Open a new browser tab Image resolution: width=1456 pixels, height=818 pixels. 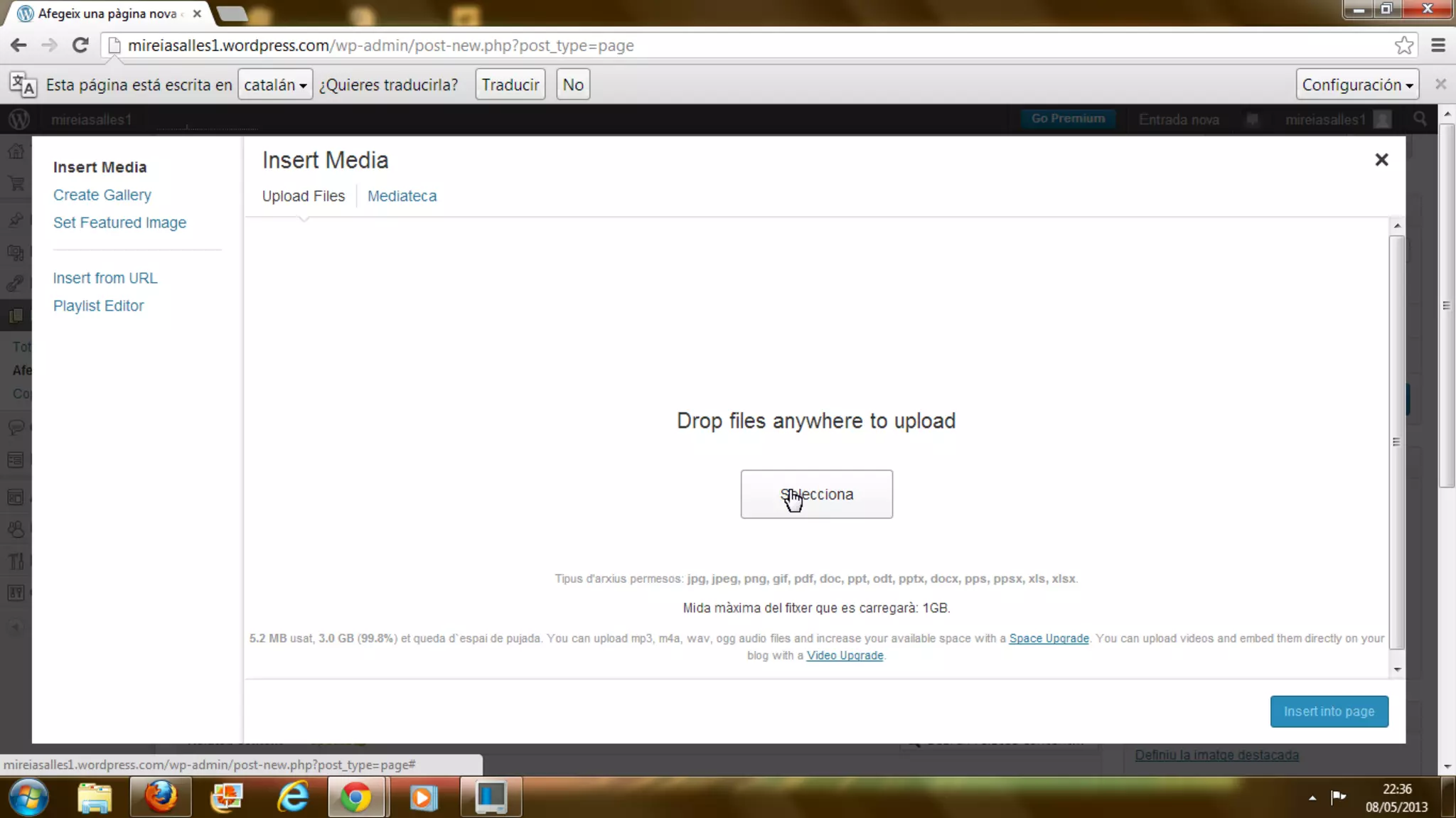point(231,14)
